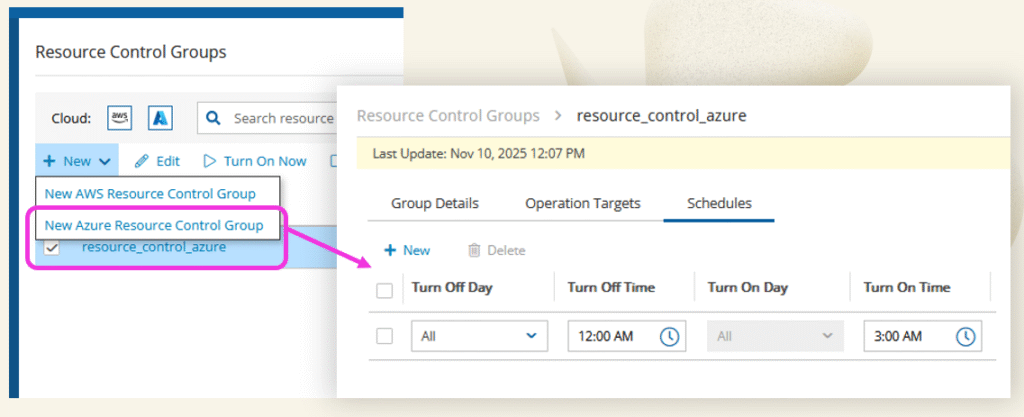Open the Turn Off Day dropdown
Screen dimensions: 1024x417
click(479, 337)
